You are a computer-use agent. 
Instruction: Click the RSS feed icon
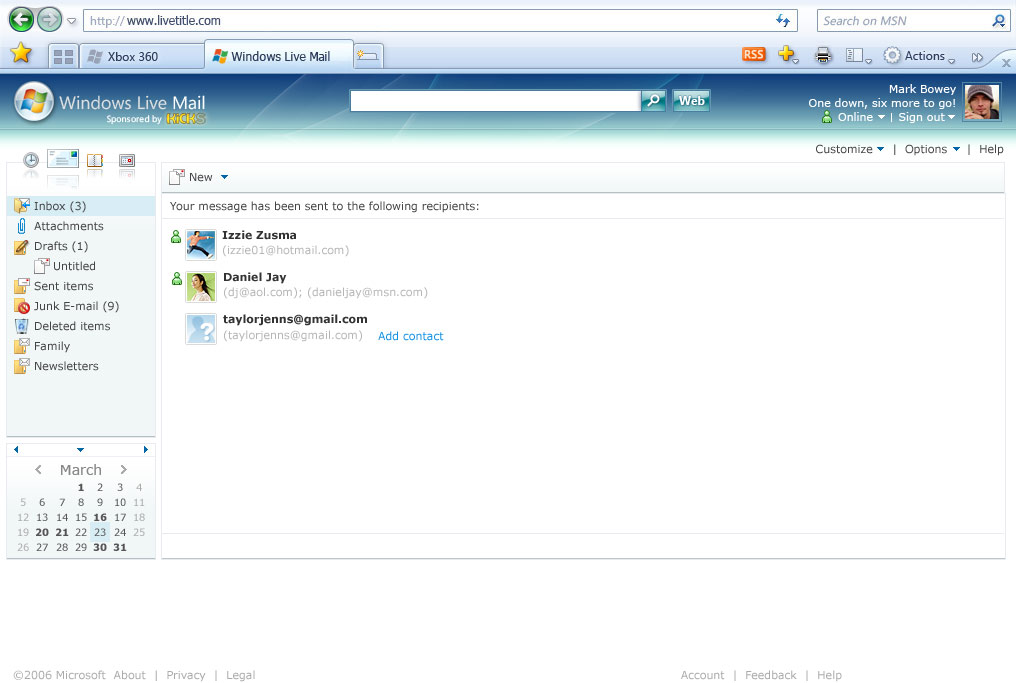(753, 55)
